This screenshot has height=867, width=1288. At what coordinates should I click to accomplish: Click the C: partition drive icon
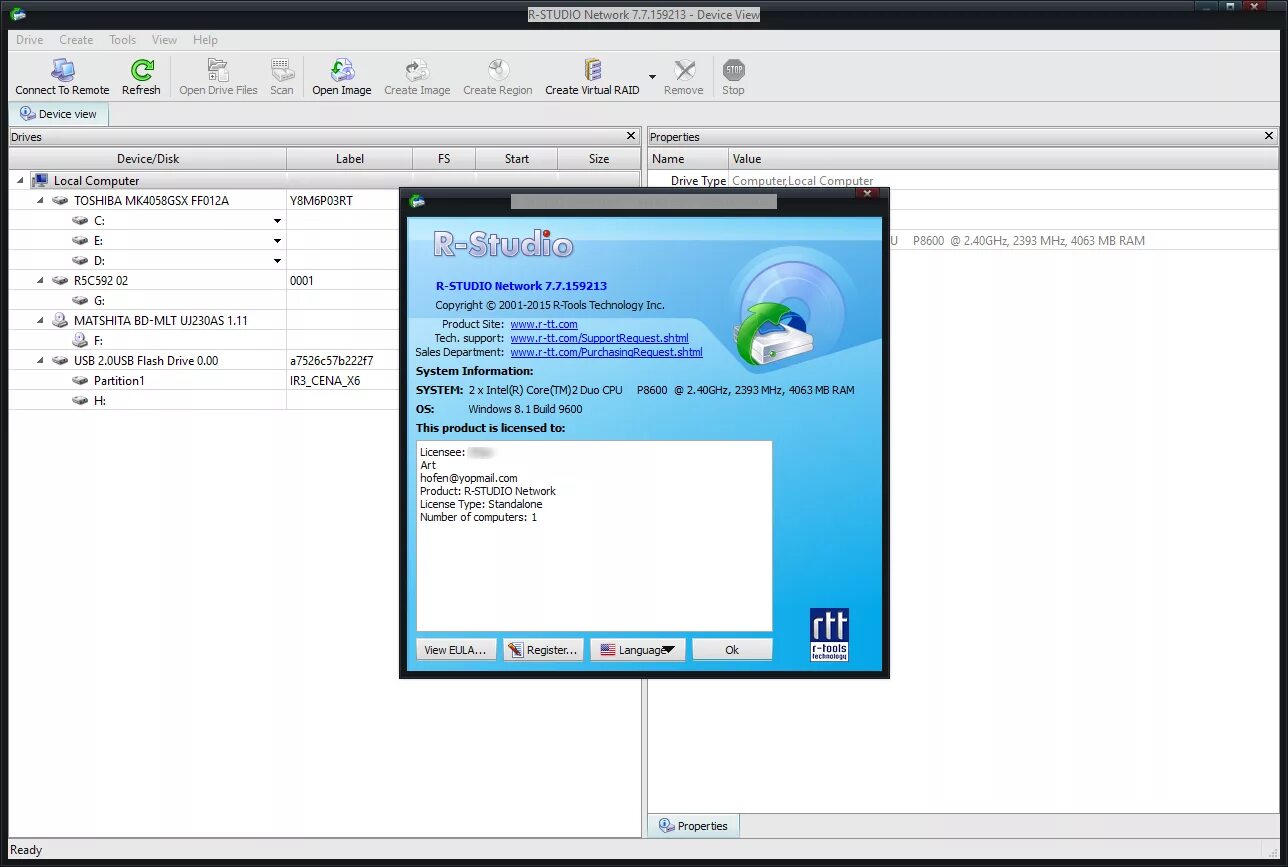pyautogui.click(x=80, y=221)
